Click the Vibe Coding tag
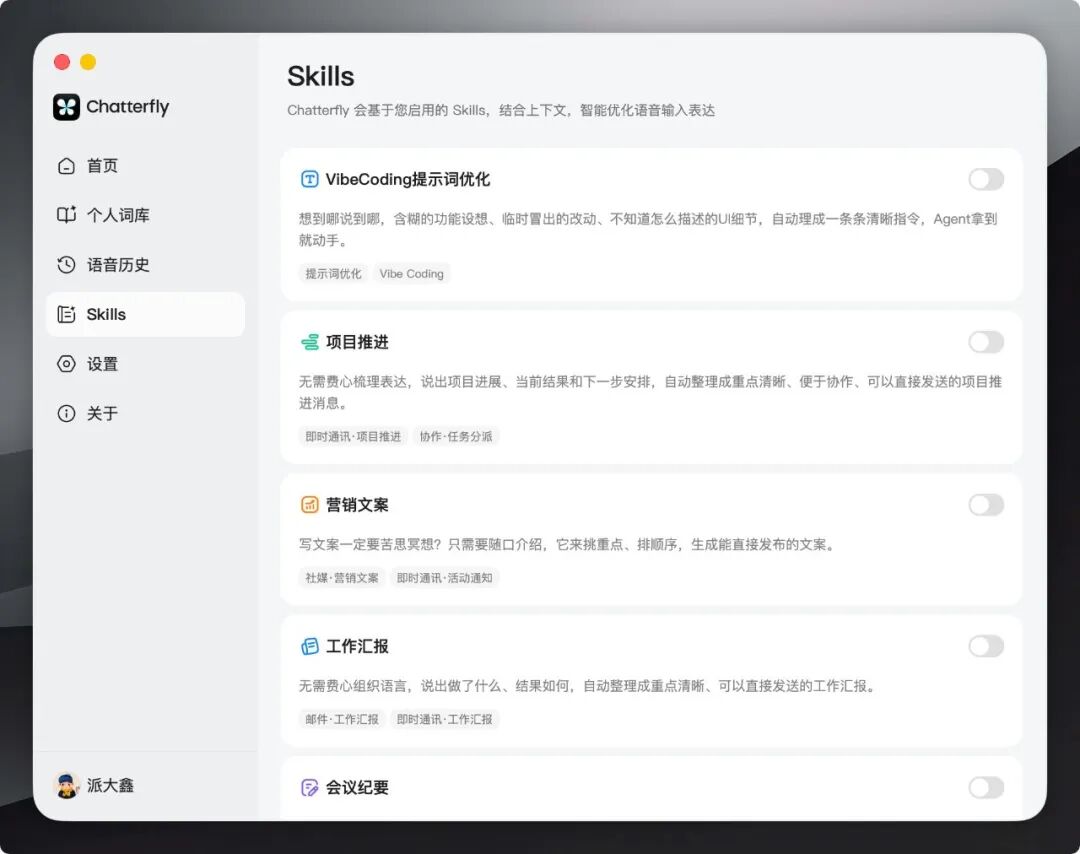Screen dimensions: 1080x854 [x=411, y=273]
